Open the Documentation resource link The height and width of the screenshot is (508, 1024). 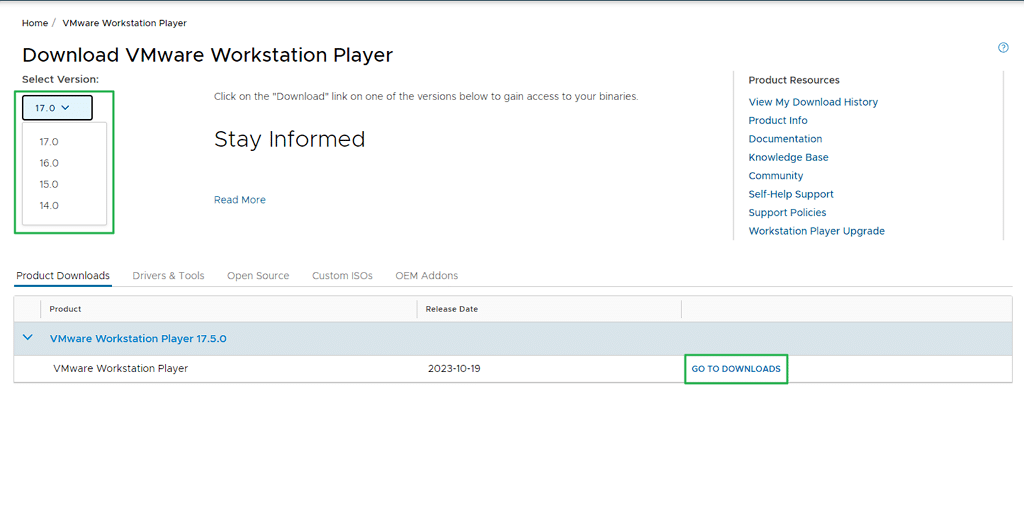785,139
